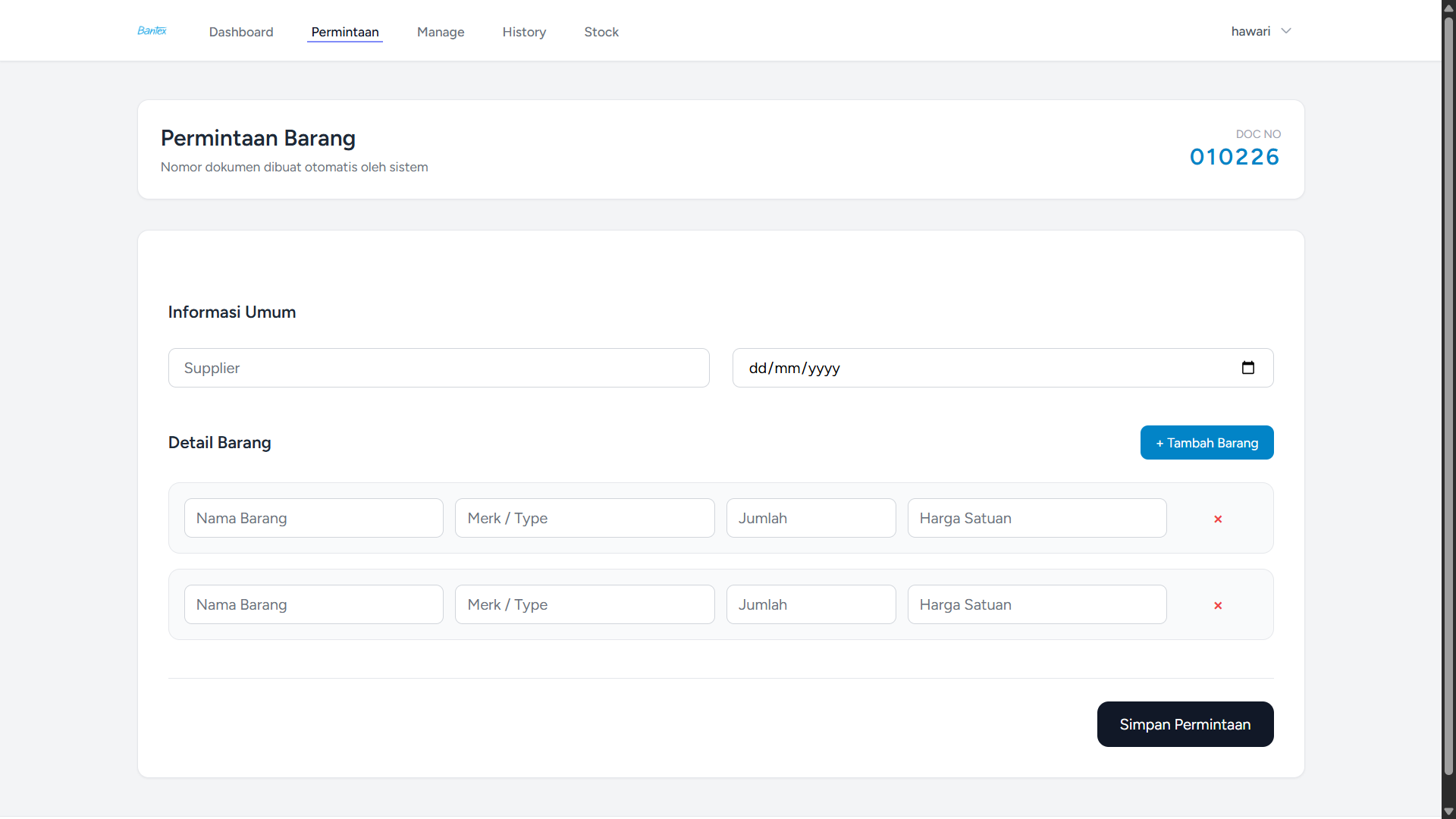Click first row Merk / Type field
The image size is (1456, 819).
coord(585,518)
